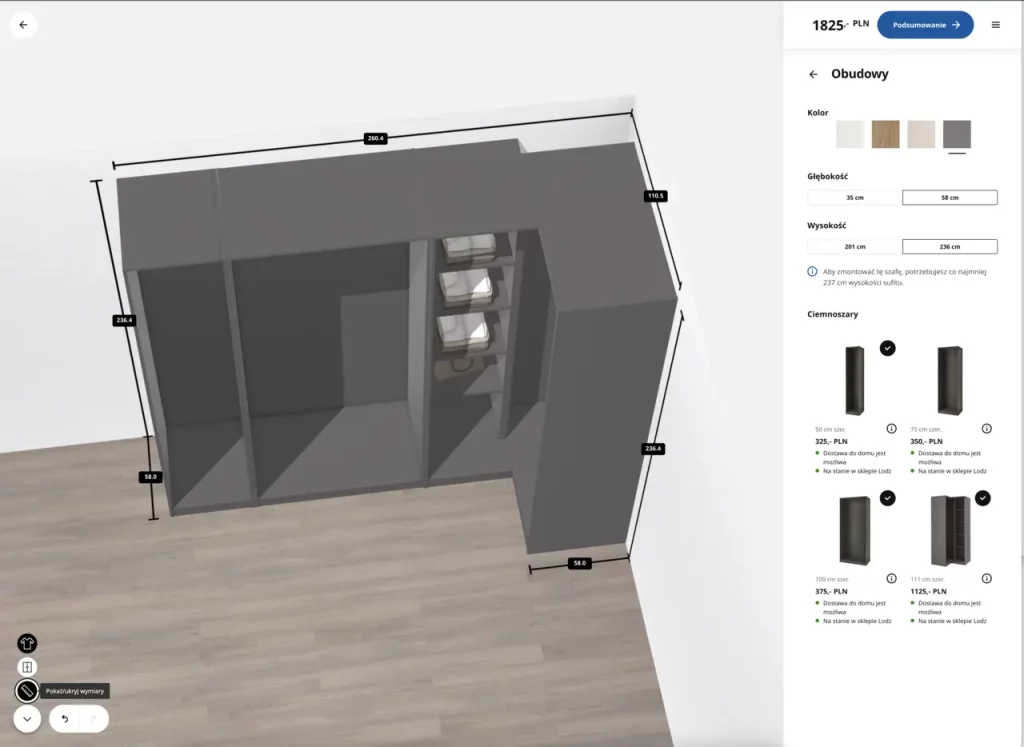
Task: Click the info icon beside the 111 cm corner frame
Action: click(987, 578)
